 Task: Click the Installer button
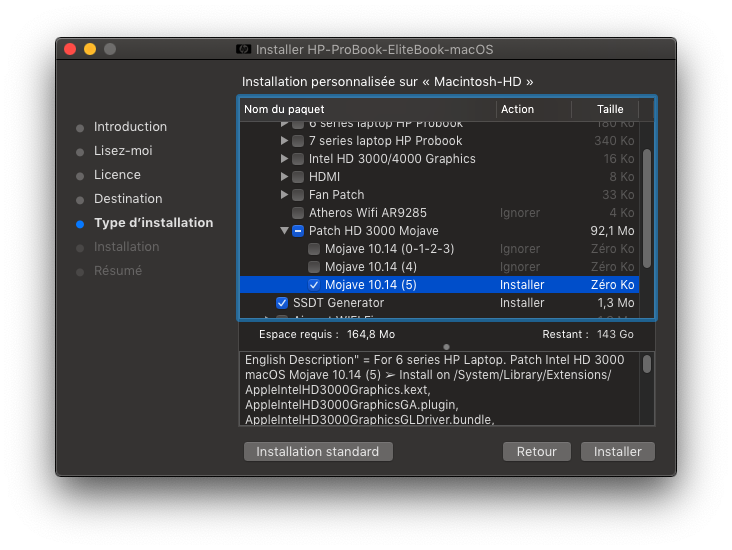click(x=618, y=451)
